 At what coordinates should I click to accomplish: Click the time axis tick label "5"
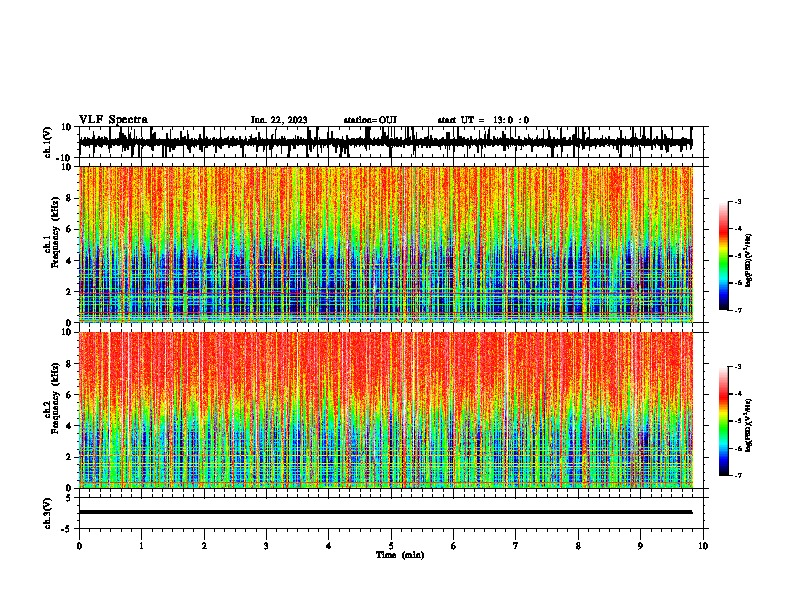click(x=391, y=546)
